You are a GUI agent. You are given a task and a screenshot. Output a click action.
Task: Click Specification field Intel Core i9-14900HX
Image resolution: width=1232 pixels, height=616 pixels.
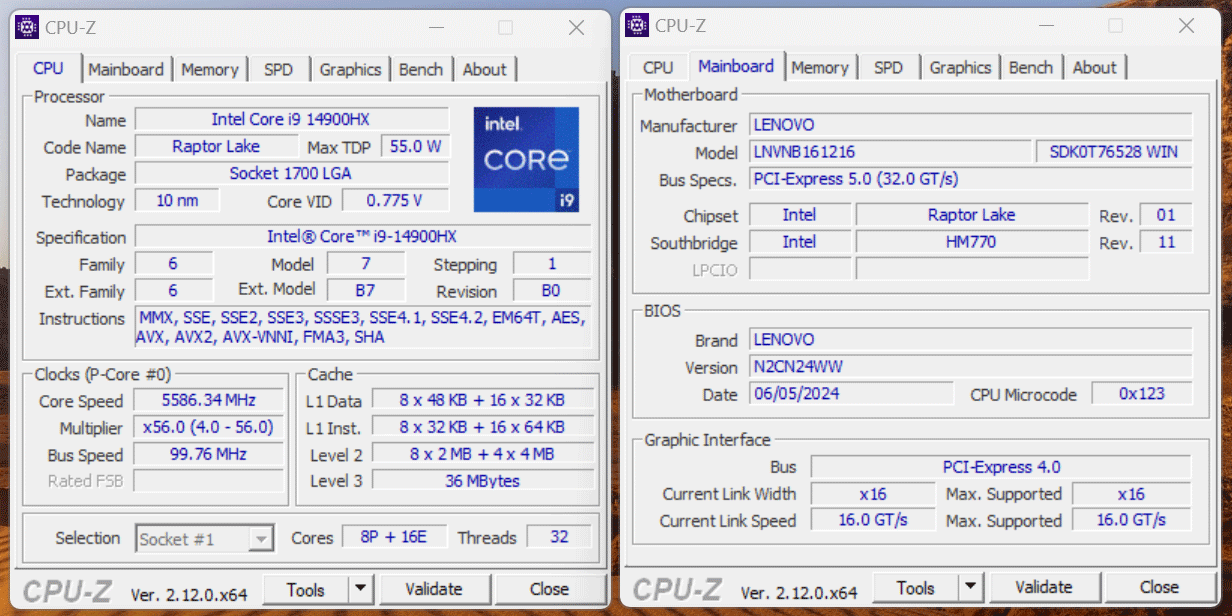click(362, 237)
